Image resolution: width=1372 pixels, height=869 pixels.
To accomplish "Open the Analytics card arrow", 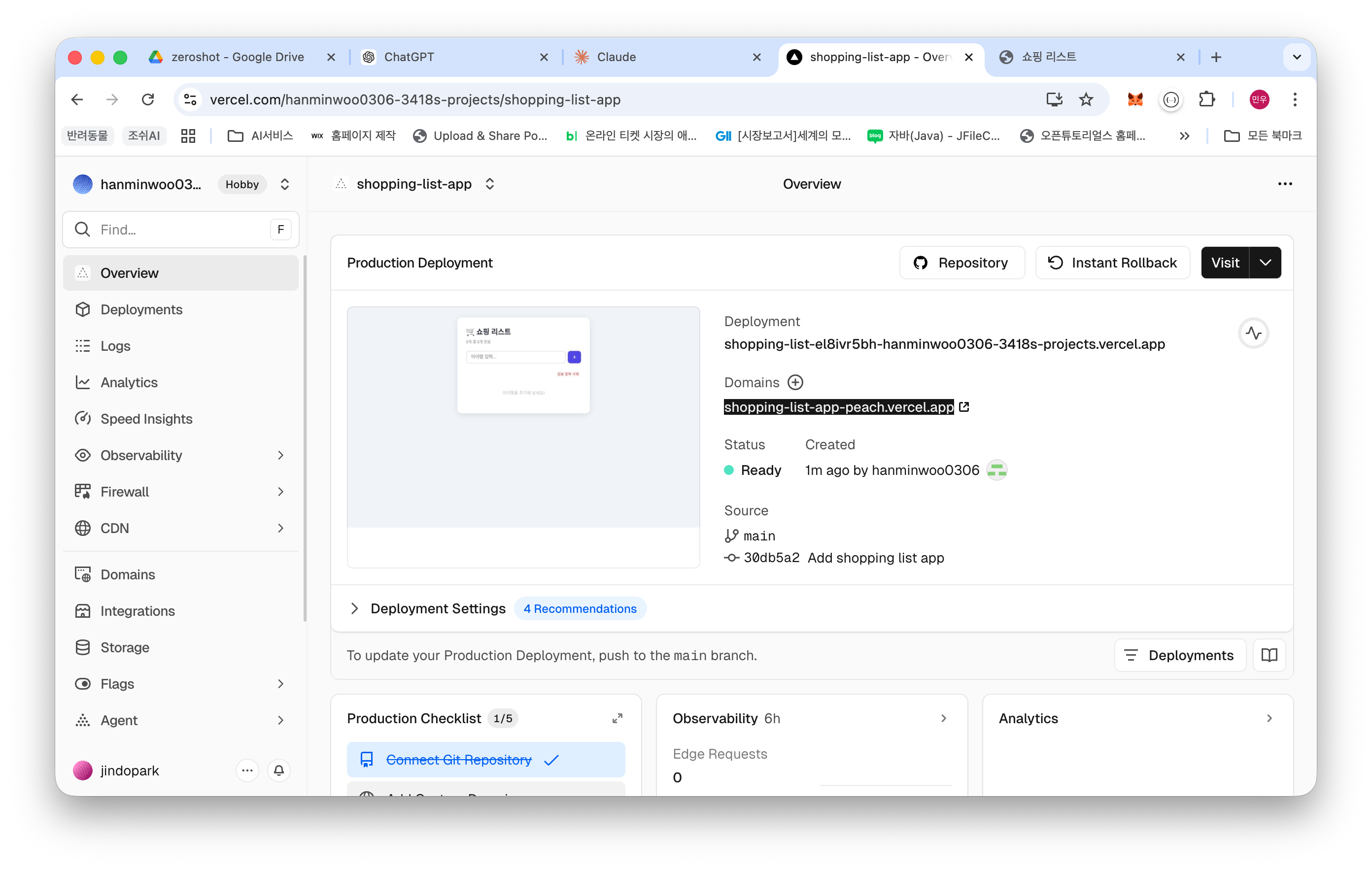I will click(x=1269, y=719).
